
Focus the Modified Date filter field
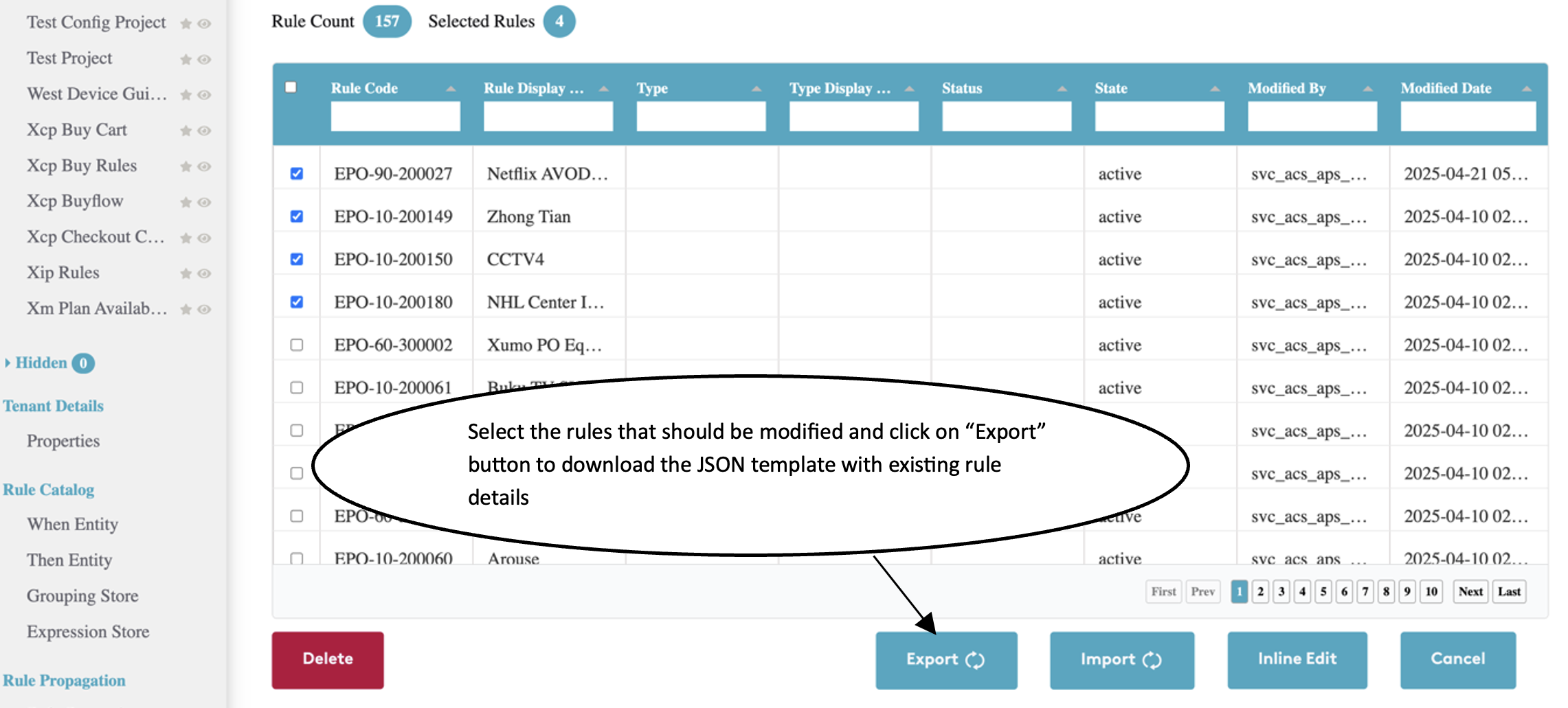pos(1468,116)
